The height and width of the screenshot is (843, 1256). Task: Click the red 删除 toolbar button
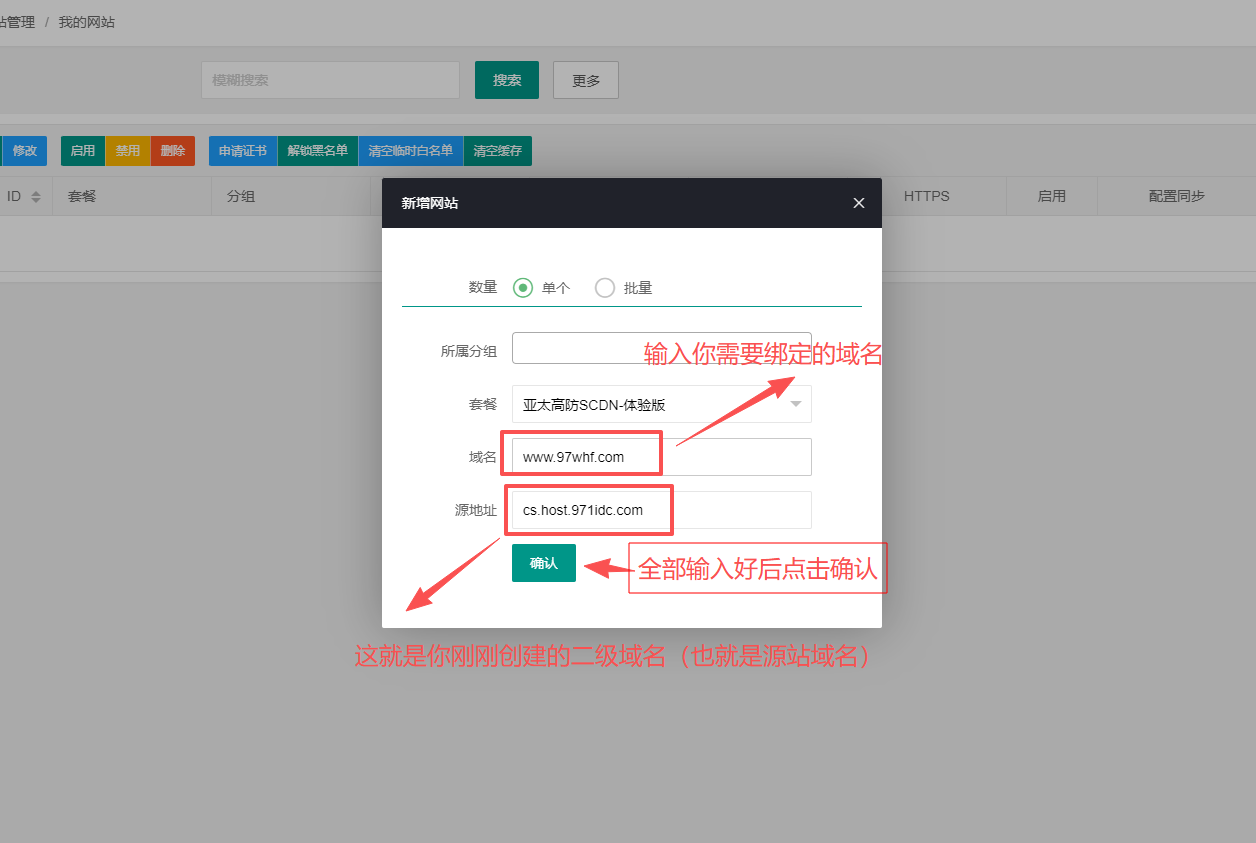pos(173,151)
